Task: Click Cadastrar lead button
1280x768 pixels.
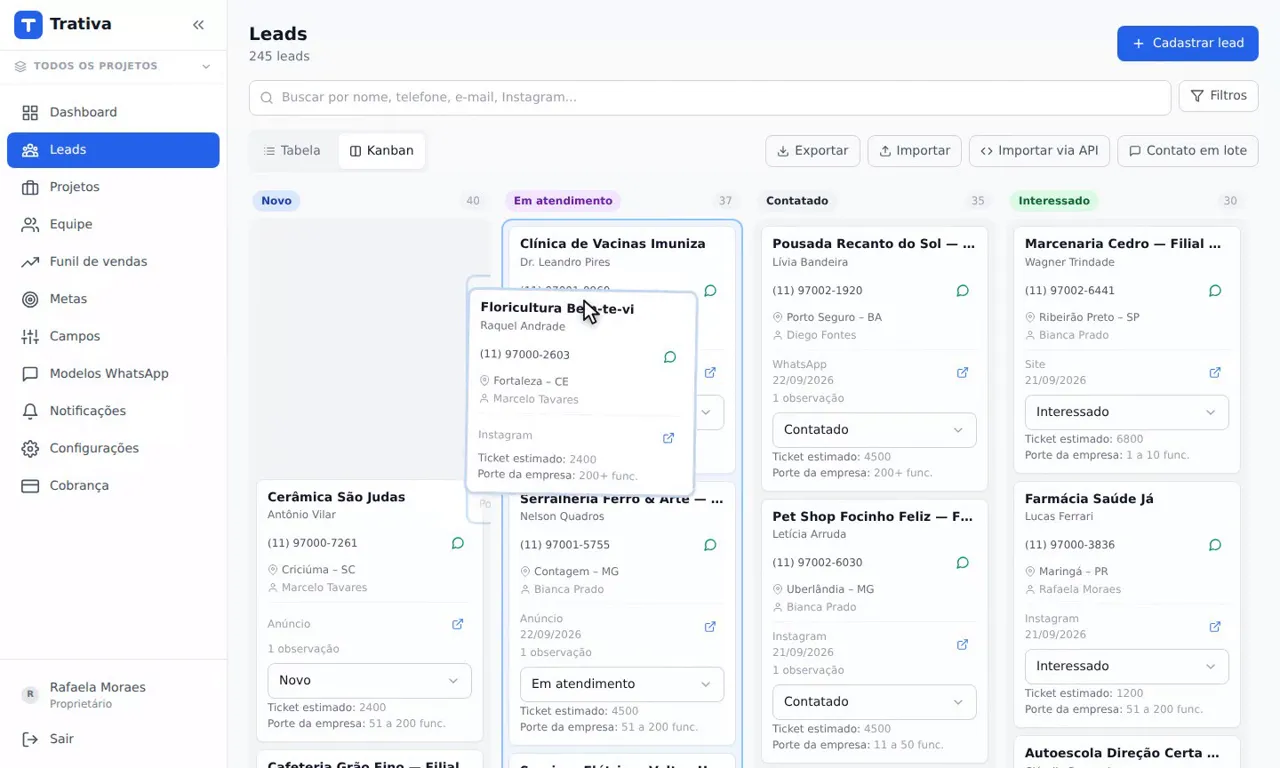Action: (1187, 43)
